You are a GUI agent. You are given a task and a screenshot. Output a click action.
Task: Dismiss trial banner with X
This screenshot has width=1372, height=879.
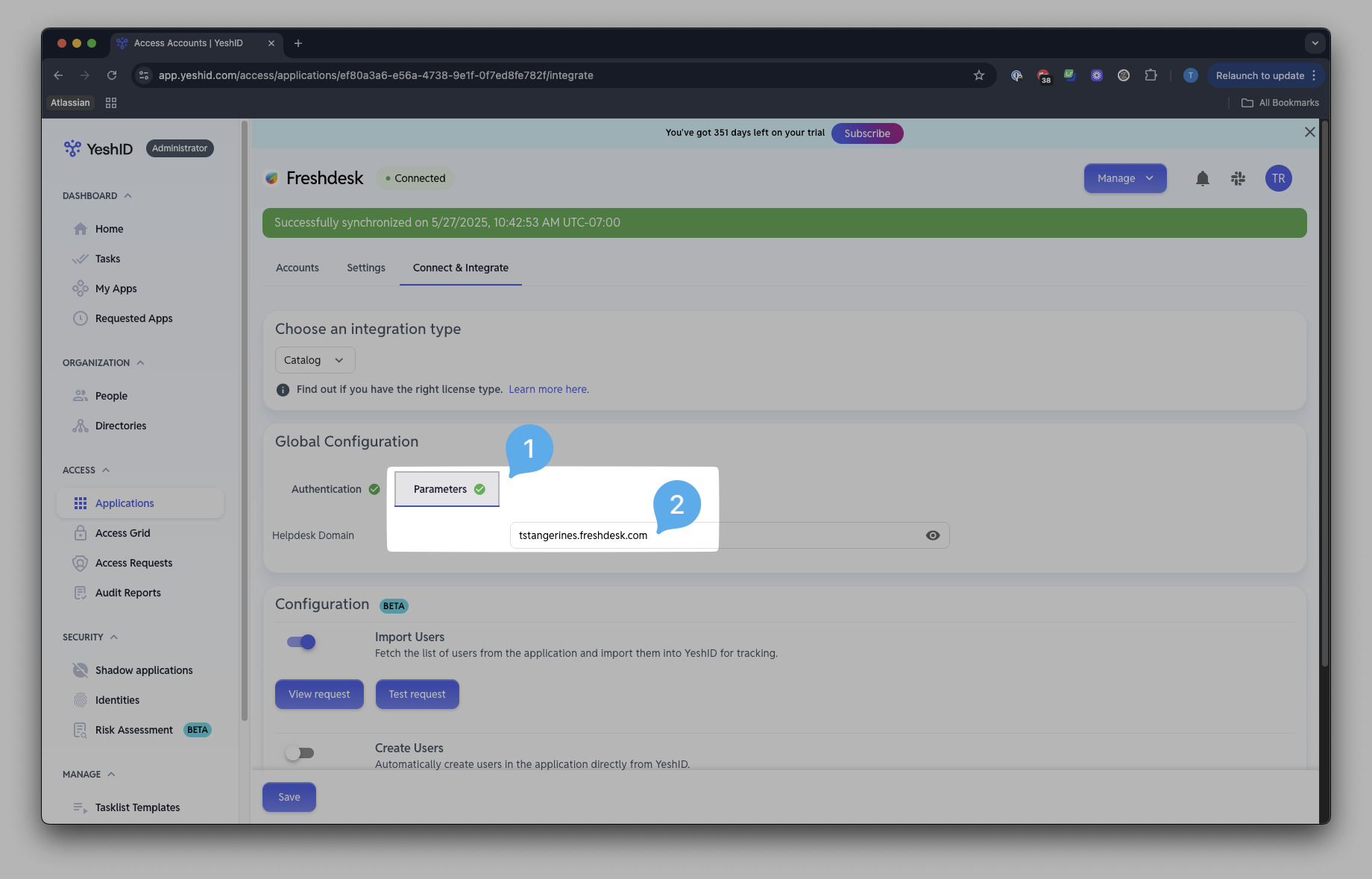[1309, 132]
